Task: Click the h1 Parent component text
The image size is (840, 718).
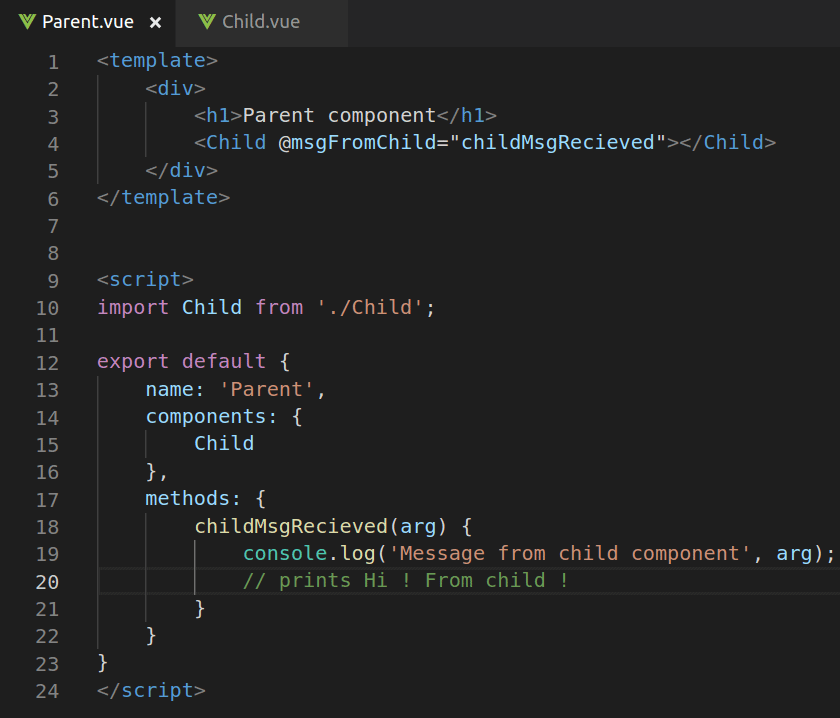Action: click(339, 116)
